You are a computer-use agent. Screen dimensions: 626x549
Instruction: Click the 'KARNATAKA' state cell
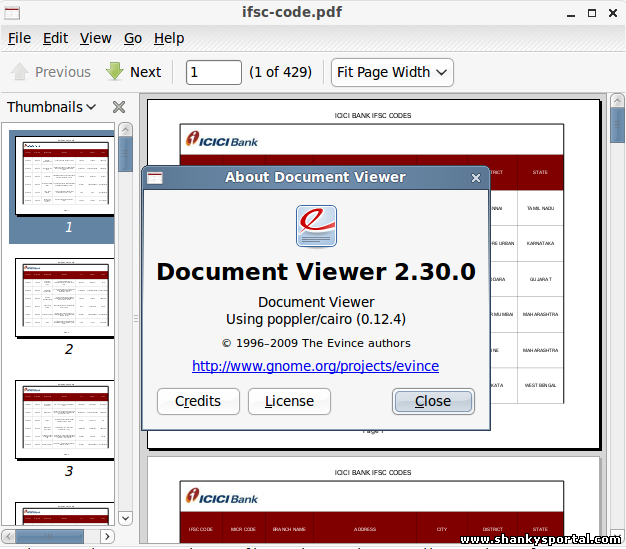tap(540, 244)
